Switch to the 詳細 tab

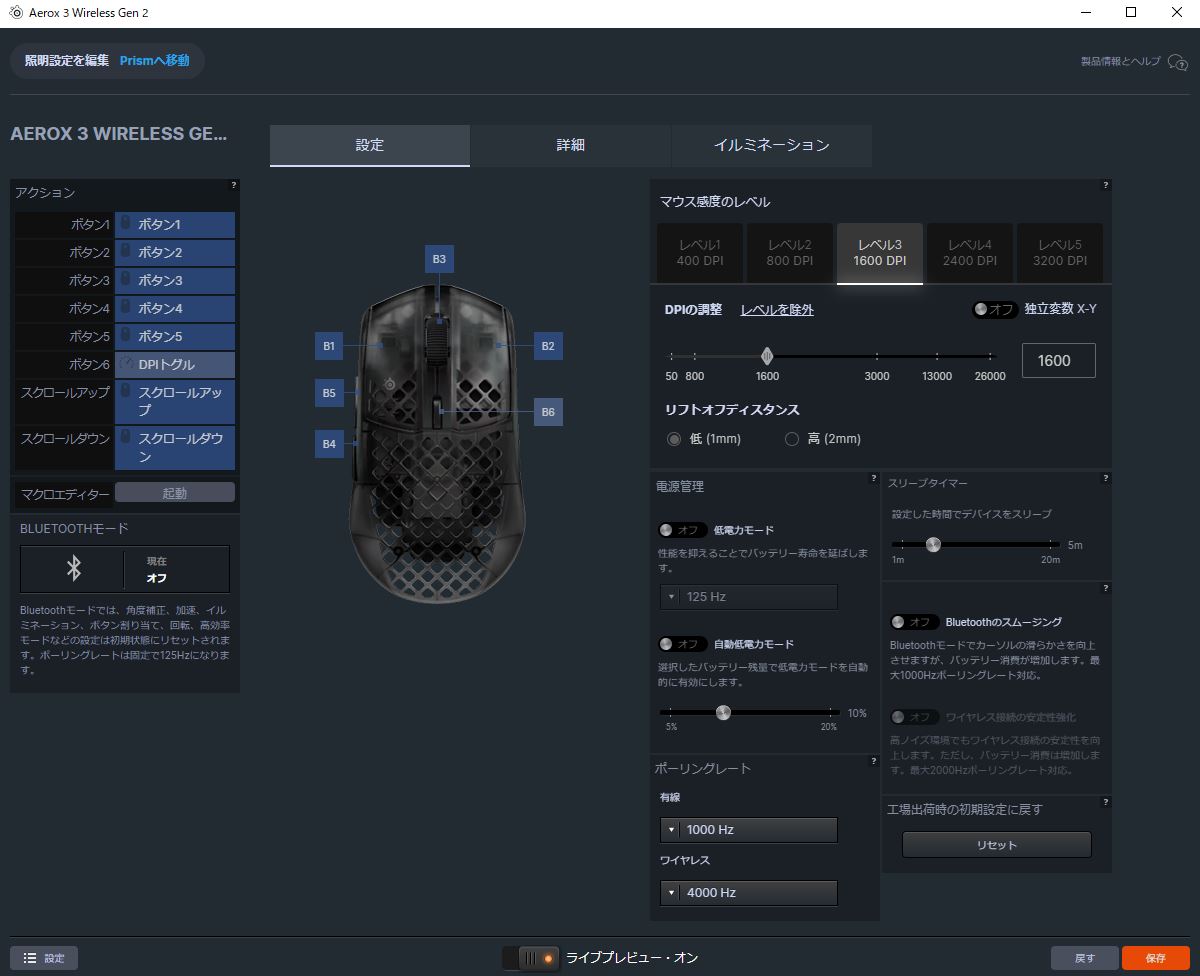pos(570,145)
